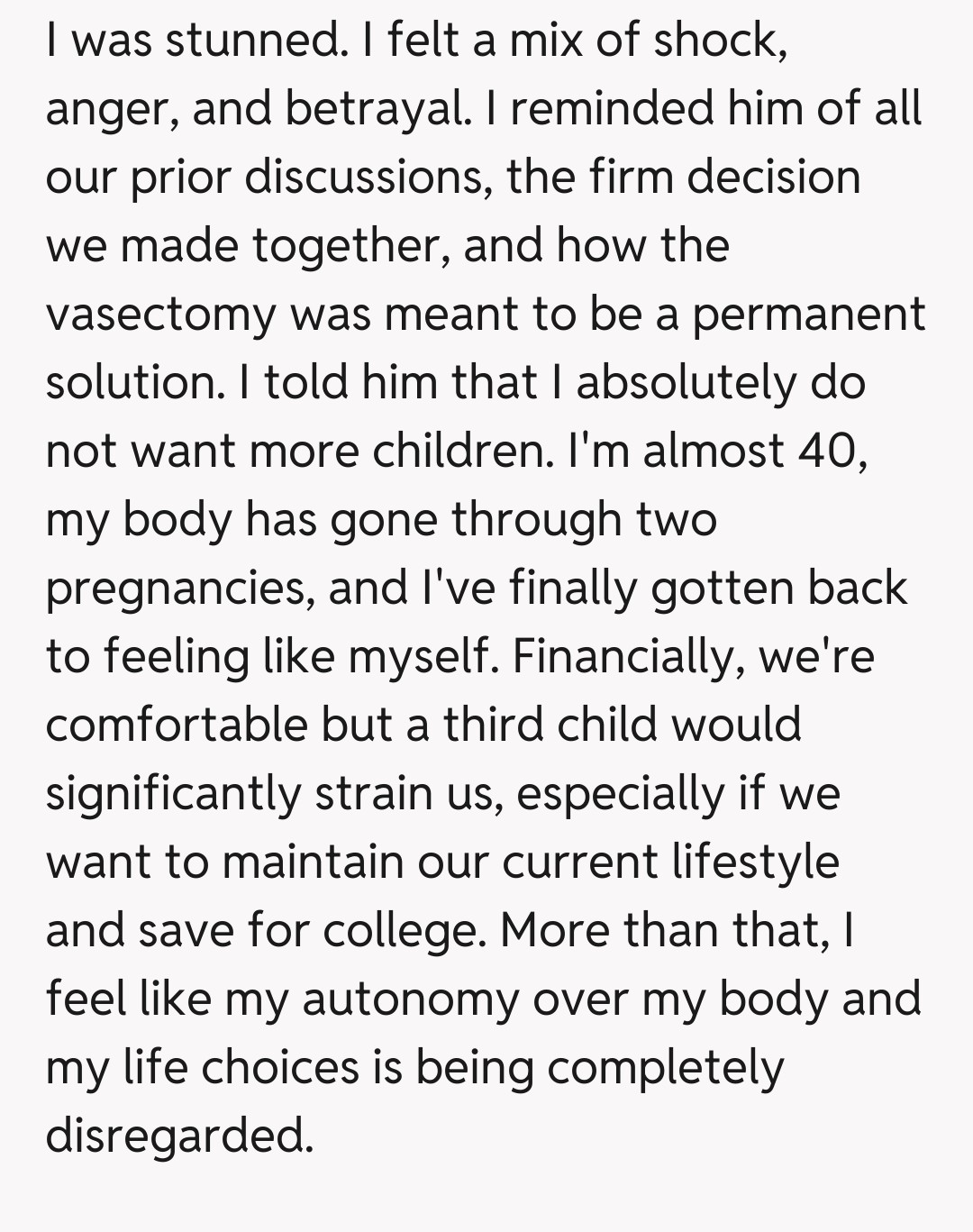Tap the word "completely"
Image resolution: width=973 pixels, height=1232 pixels.
pos(666,1068)
